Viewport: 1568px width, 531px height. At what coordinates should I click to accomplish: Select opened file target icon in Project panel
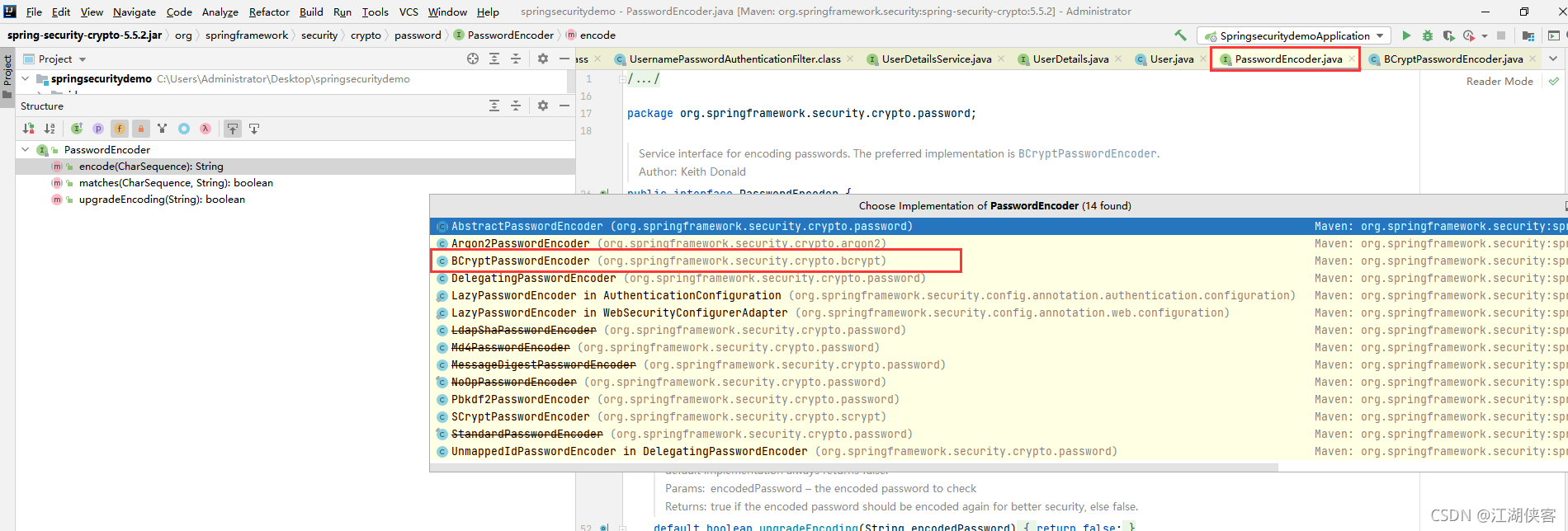point(473,59)
